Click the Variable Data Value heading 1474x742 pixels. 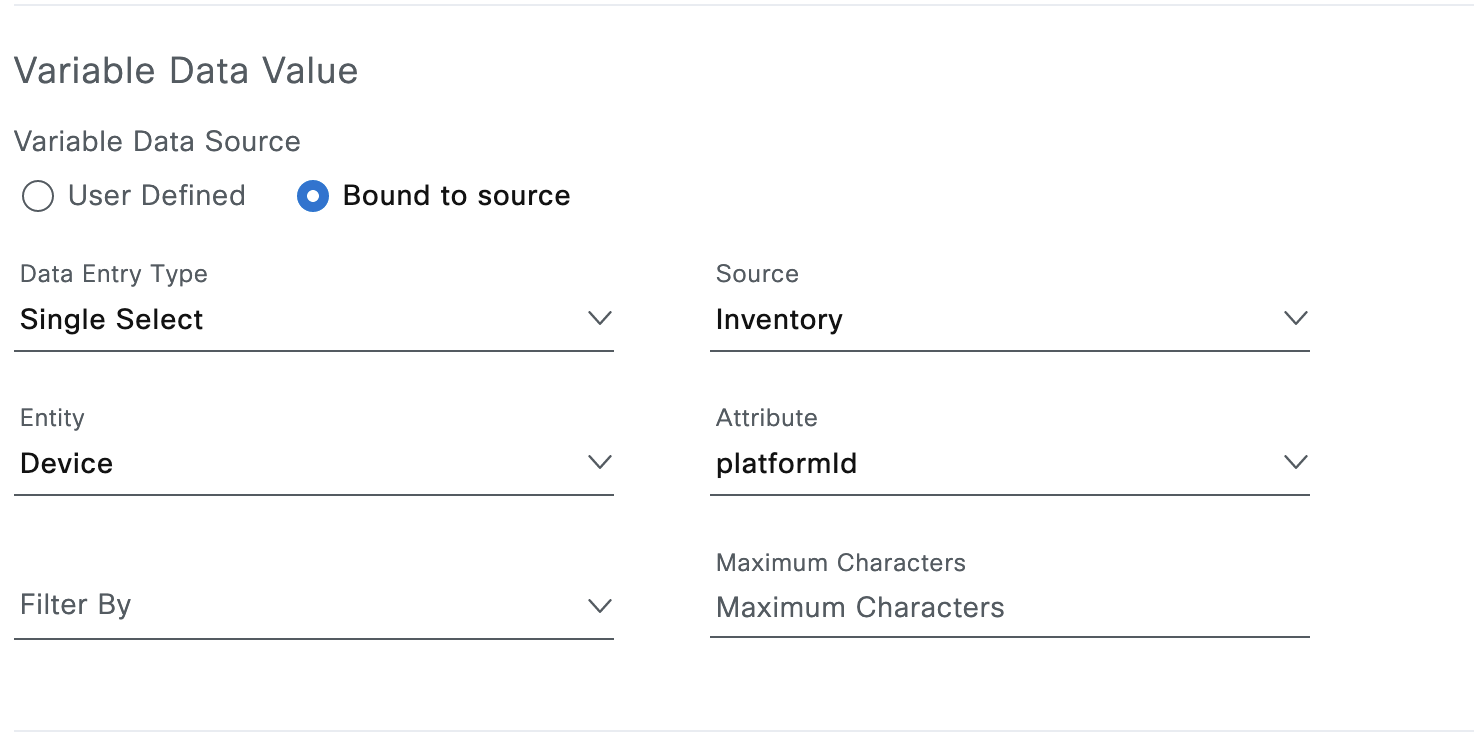coord(185,70)
